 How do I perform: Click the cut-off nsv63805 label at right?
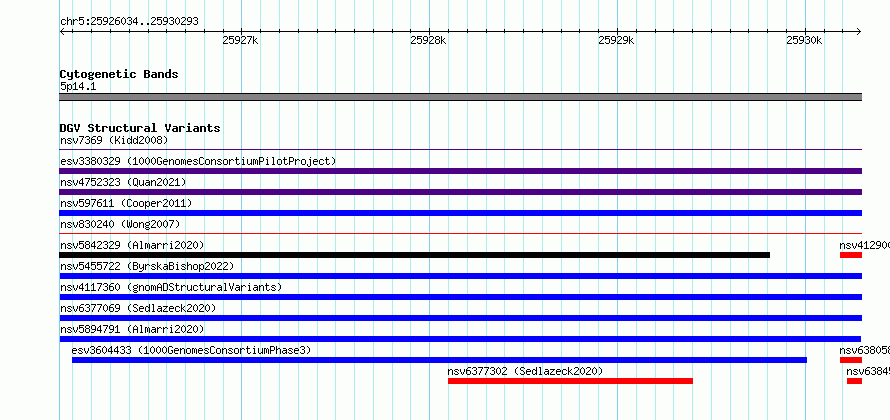[864, 350]
